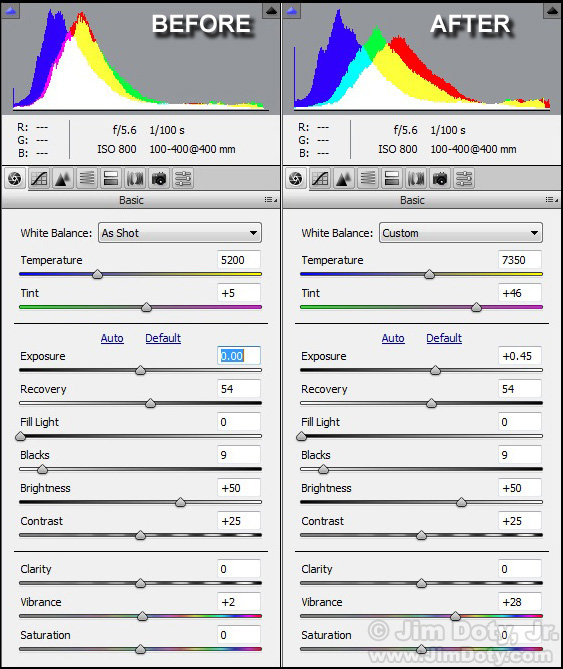Viewport: 563px width, 669px height.
Task: Open the Detail tab icon in BEFORE panel
Action: click(x=63, y=178)
